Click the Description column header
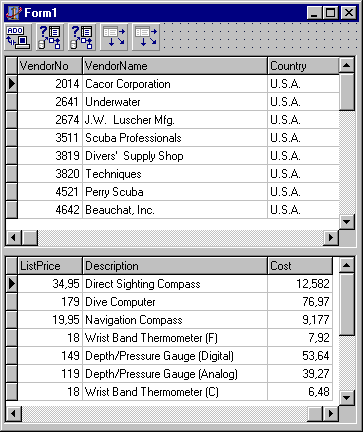This screenshot has width=363, height=432. pyautogui.click(x=175, y=266)
